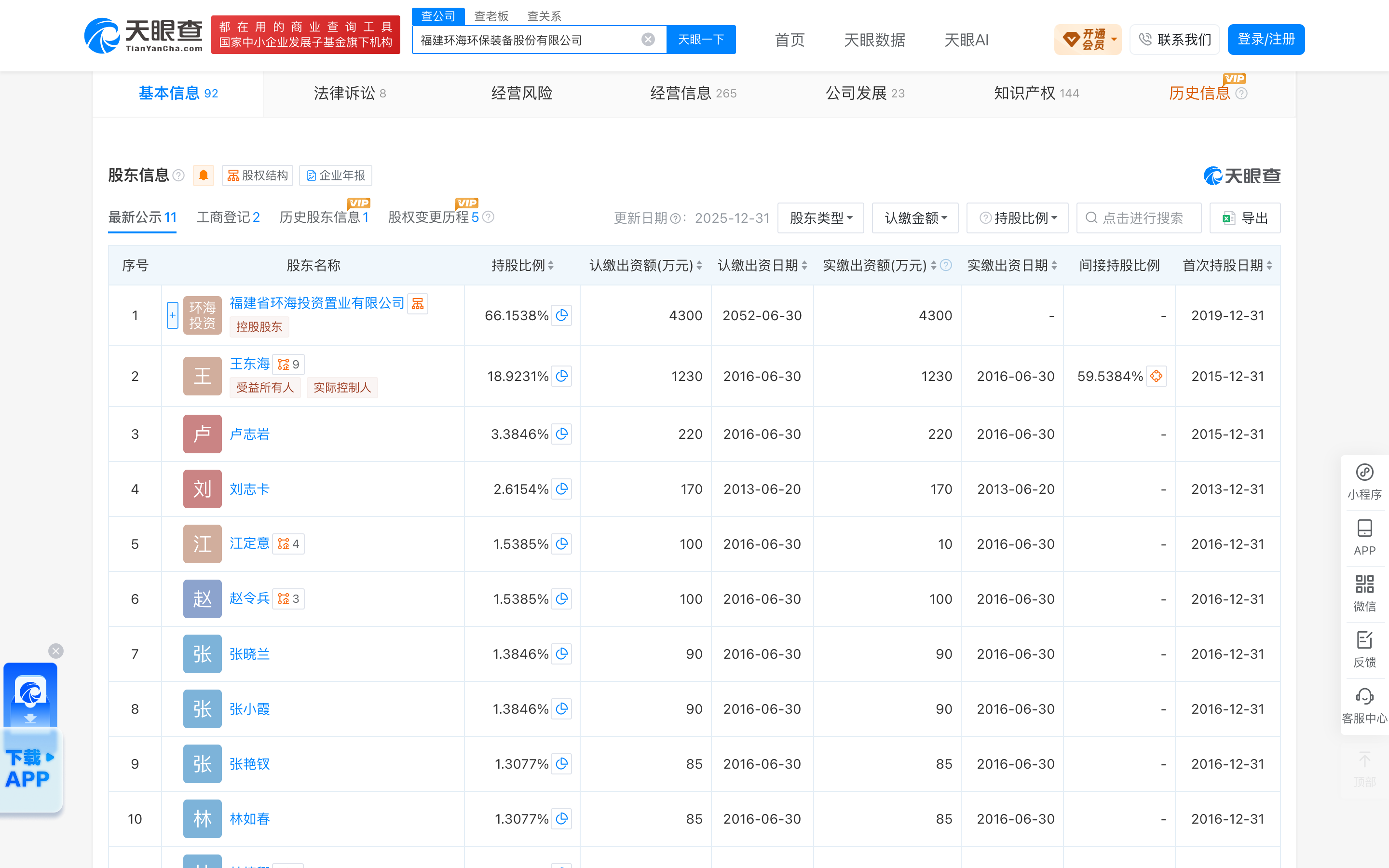View 江定意's 4 related companies
Image resolution: width=1389 pixels, height=868 pixels.
[x=288, y=543]
